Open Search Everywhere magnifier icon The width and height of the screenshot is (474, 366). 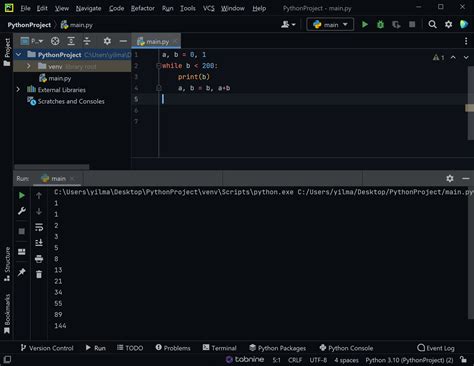432,25
